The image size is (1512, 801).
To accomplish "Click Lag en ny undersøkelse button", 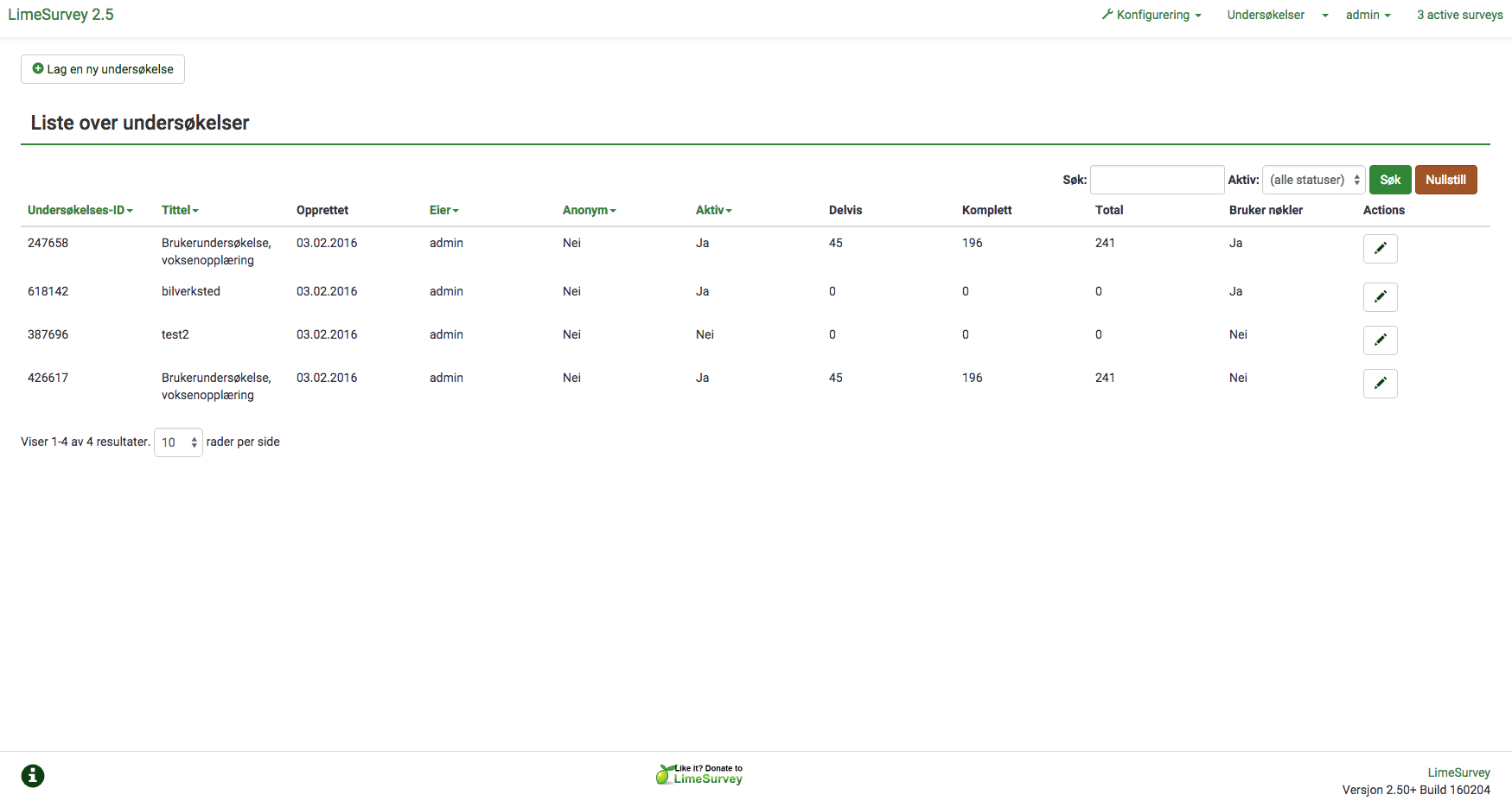I will point(103,69).
